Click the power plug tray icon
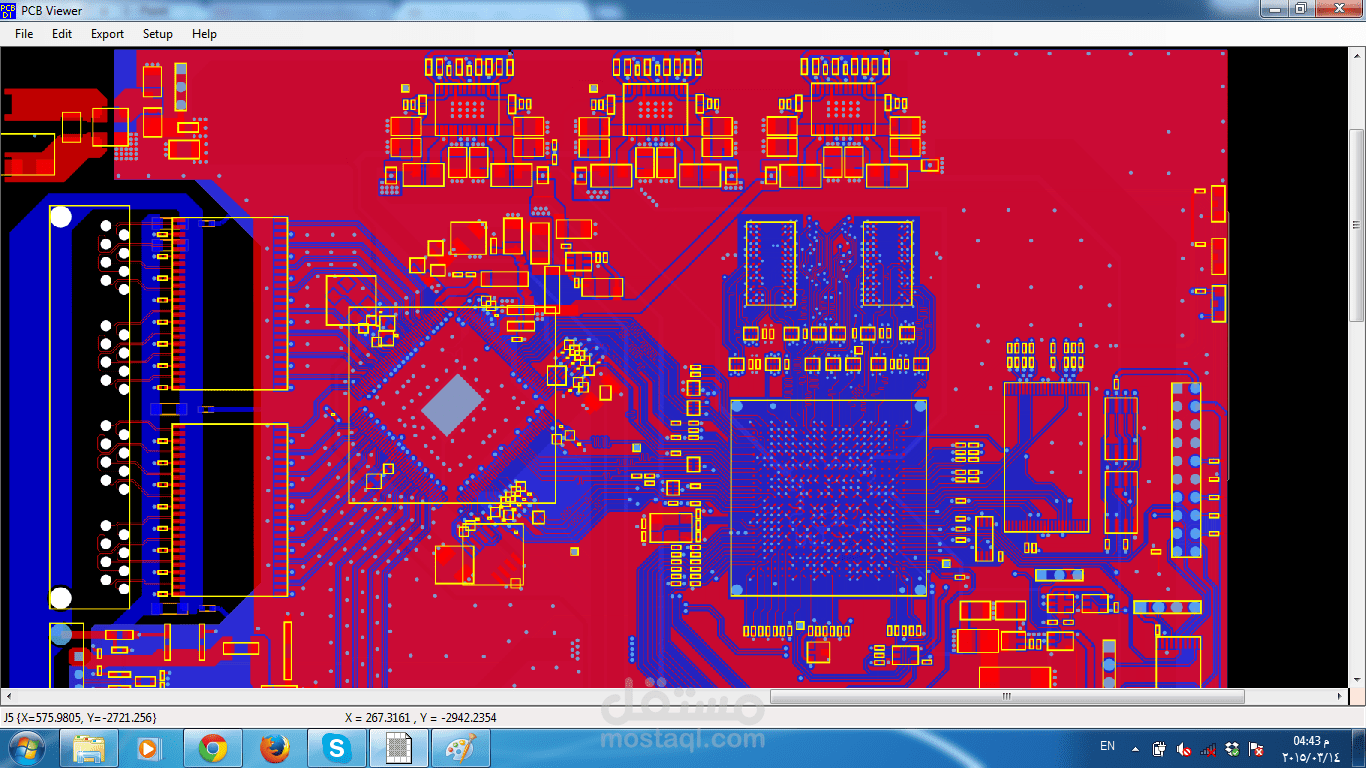 [1158, 748]
